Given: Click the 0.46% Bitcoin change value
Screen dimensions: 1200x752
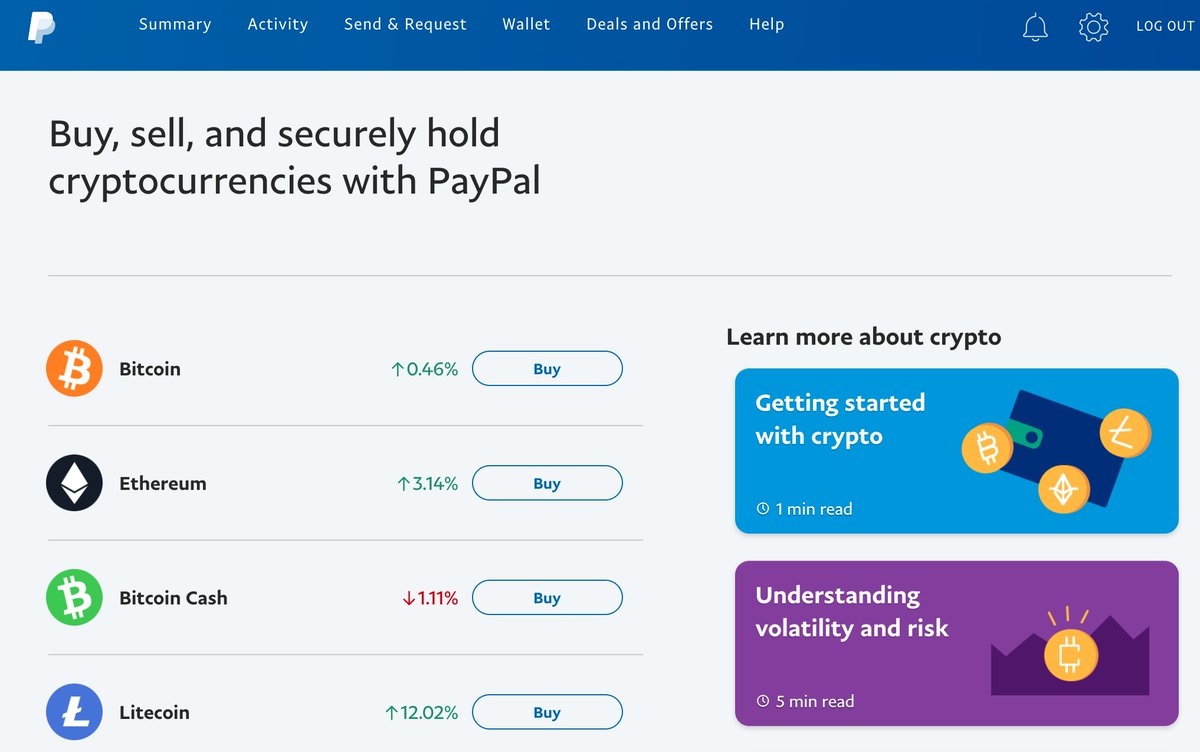Looking at the screenshot, I should pyautogui.click(x=424, y=369).
